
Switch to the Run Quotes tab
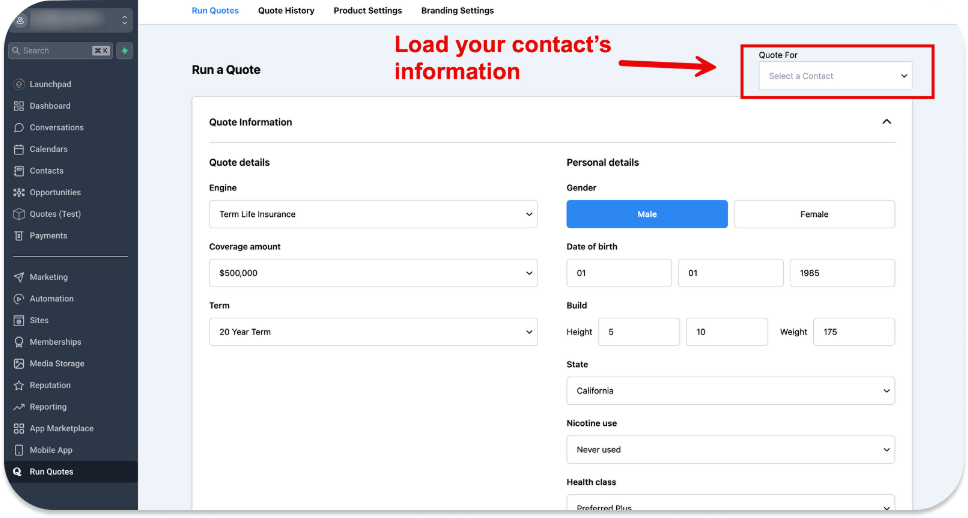215,10
